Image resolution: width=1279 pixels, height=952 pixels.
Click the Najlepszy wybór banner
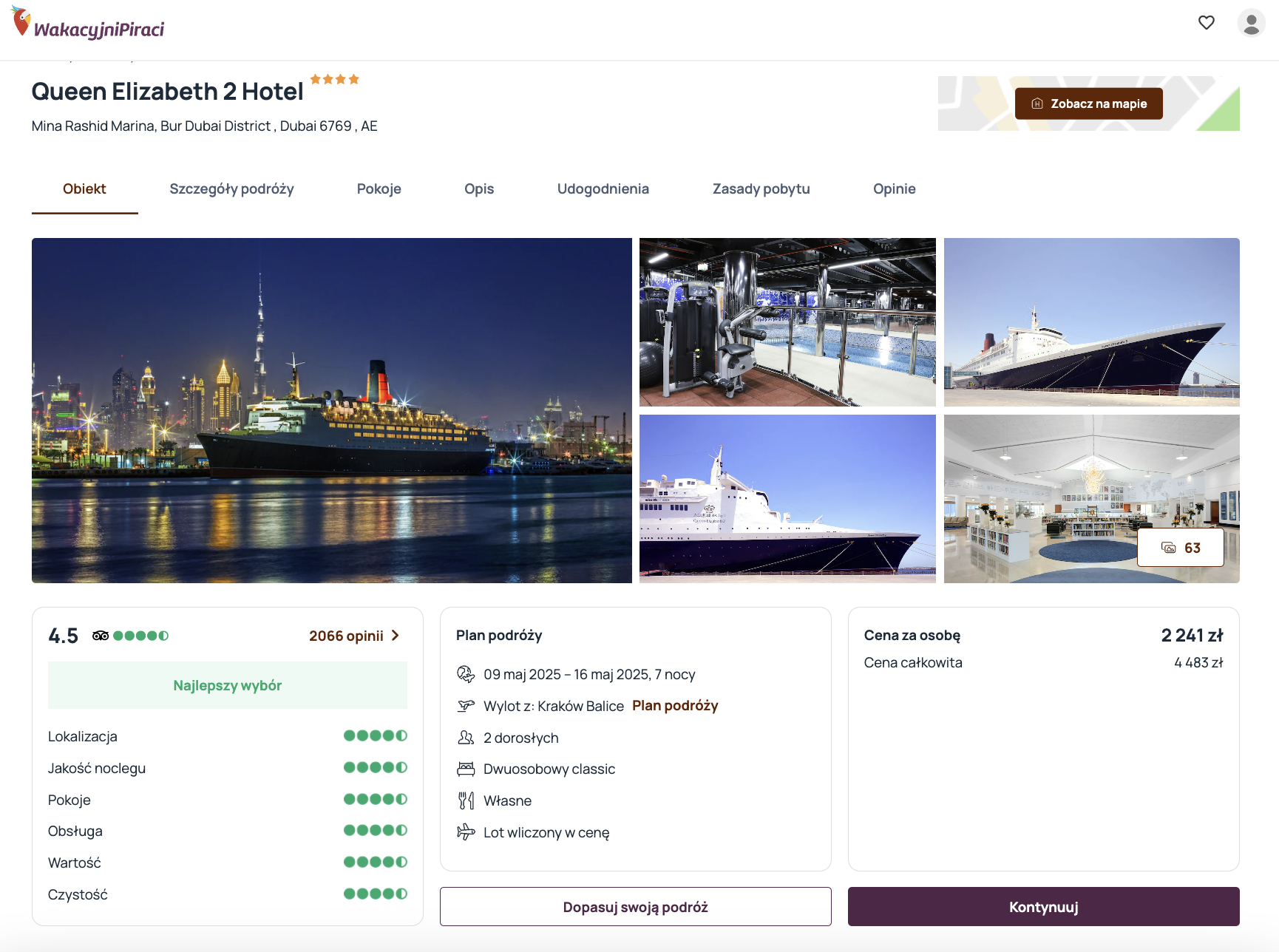[228, 685]
